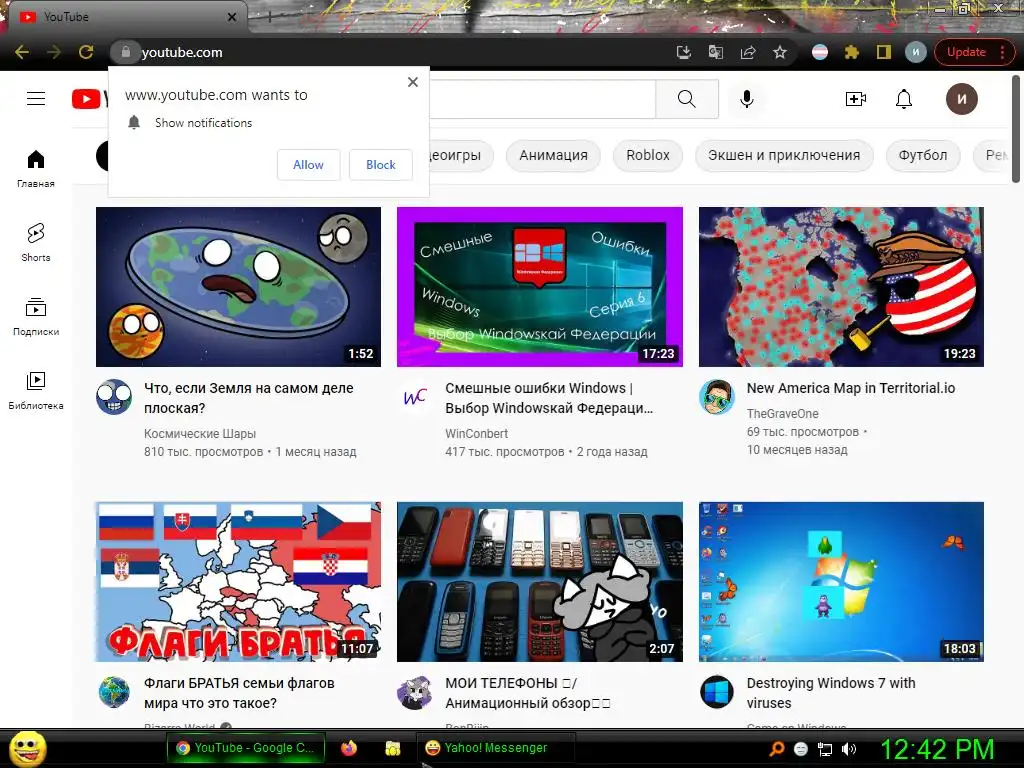This screenshot has width=1024, height=768.
Task: Click the Update button in Chrome
Action: pos(966,52)
